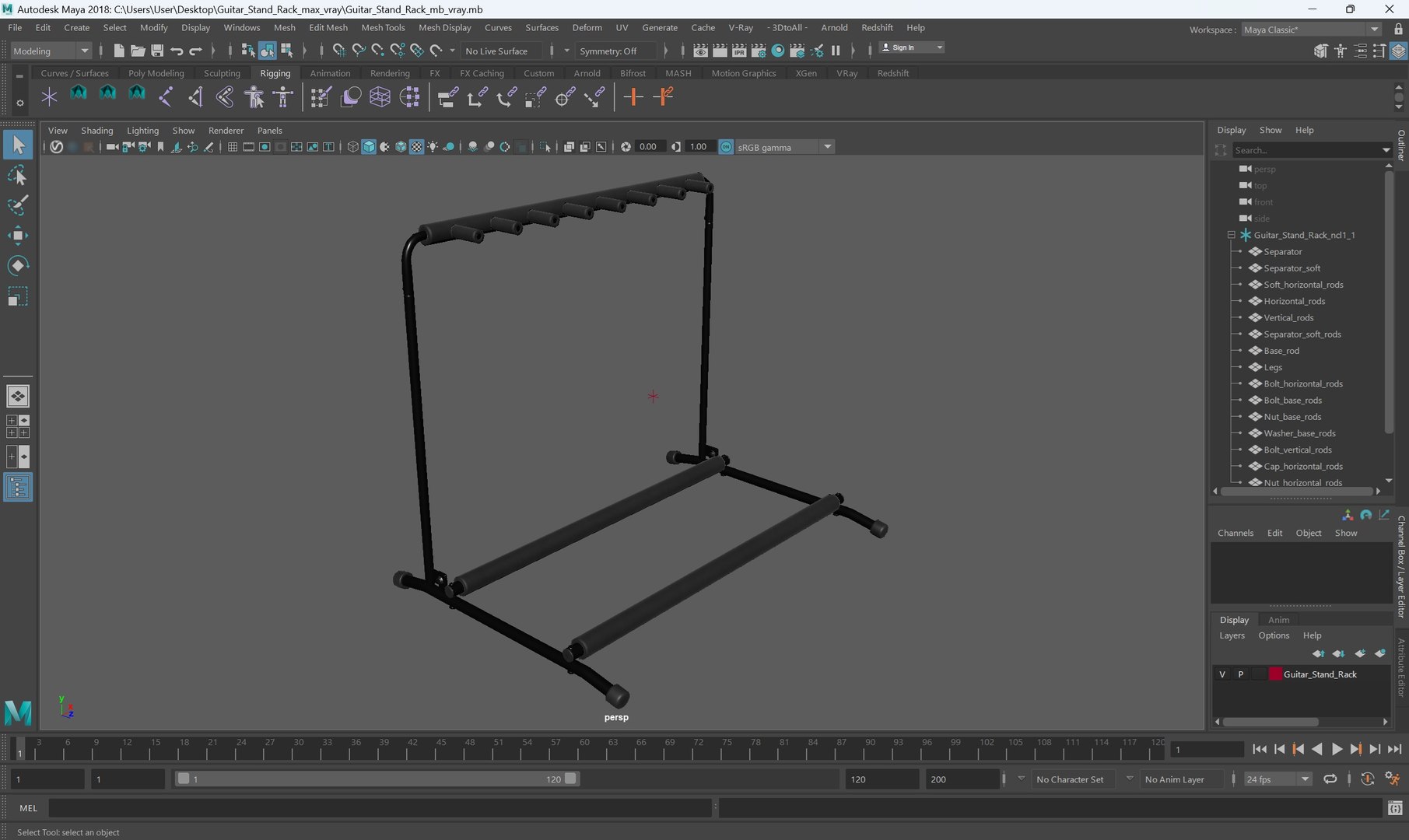
Task: Switch to the Anim layer tab
Action: point(1278,620)
